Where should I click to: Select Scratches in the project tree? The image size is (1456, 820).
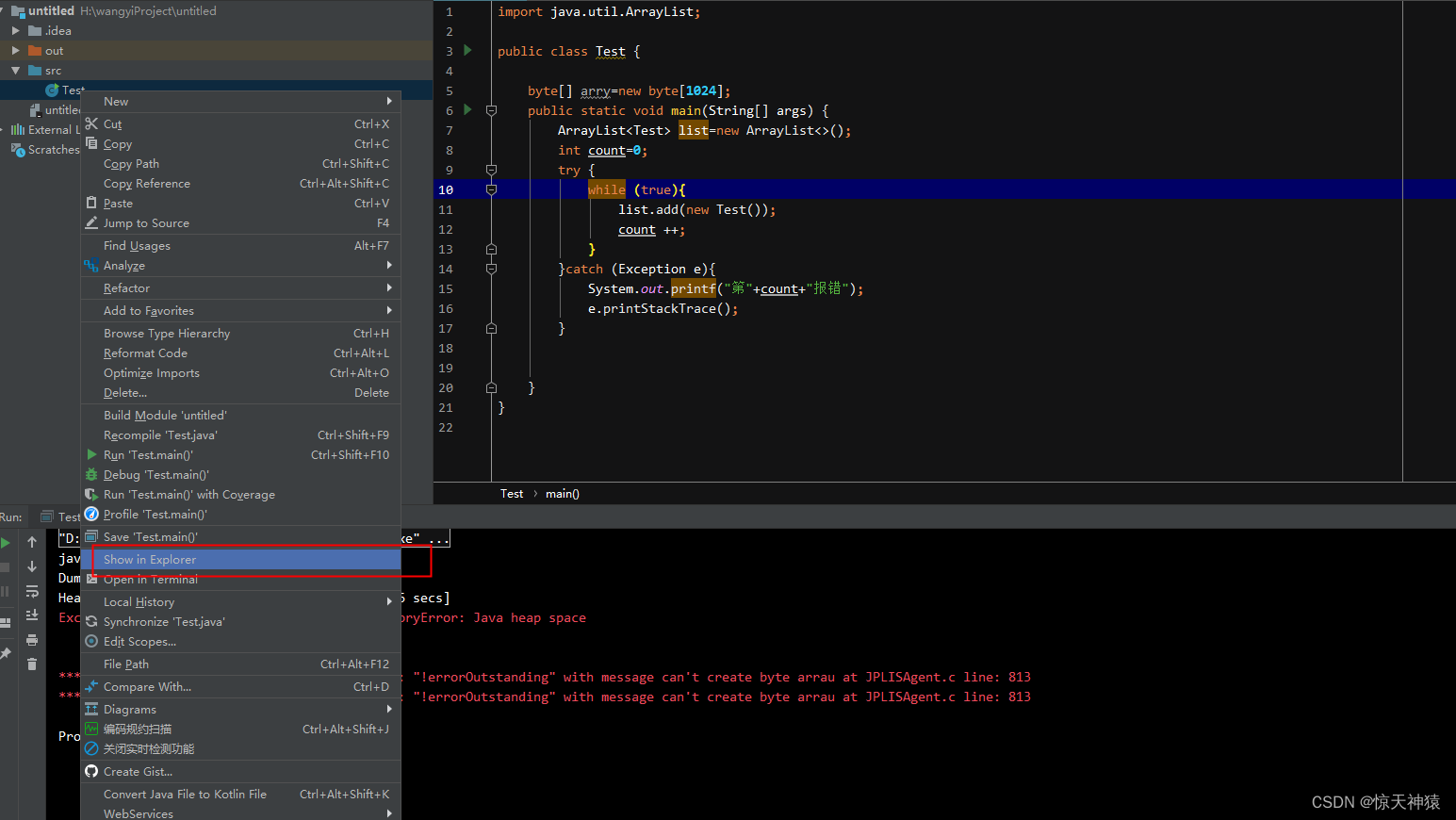(x=54, y=149)
